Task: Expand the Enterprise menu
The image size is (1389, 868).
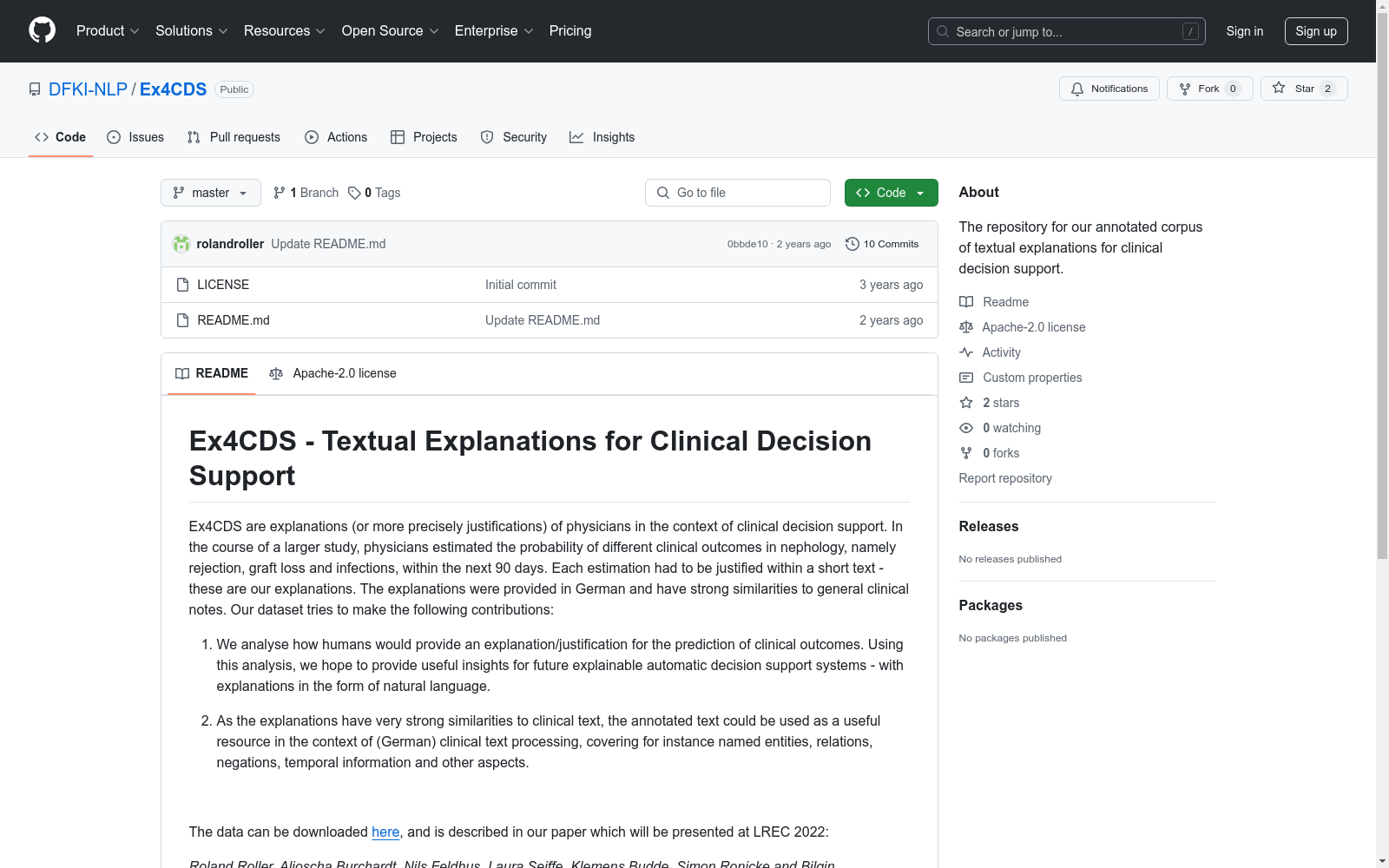Action: tap(494, 30)
